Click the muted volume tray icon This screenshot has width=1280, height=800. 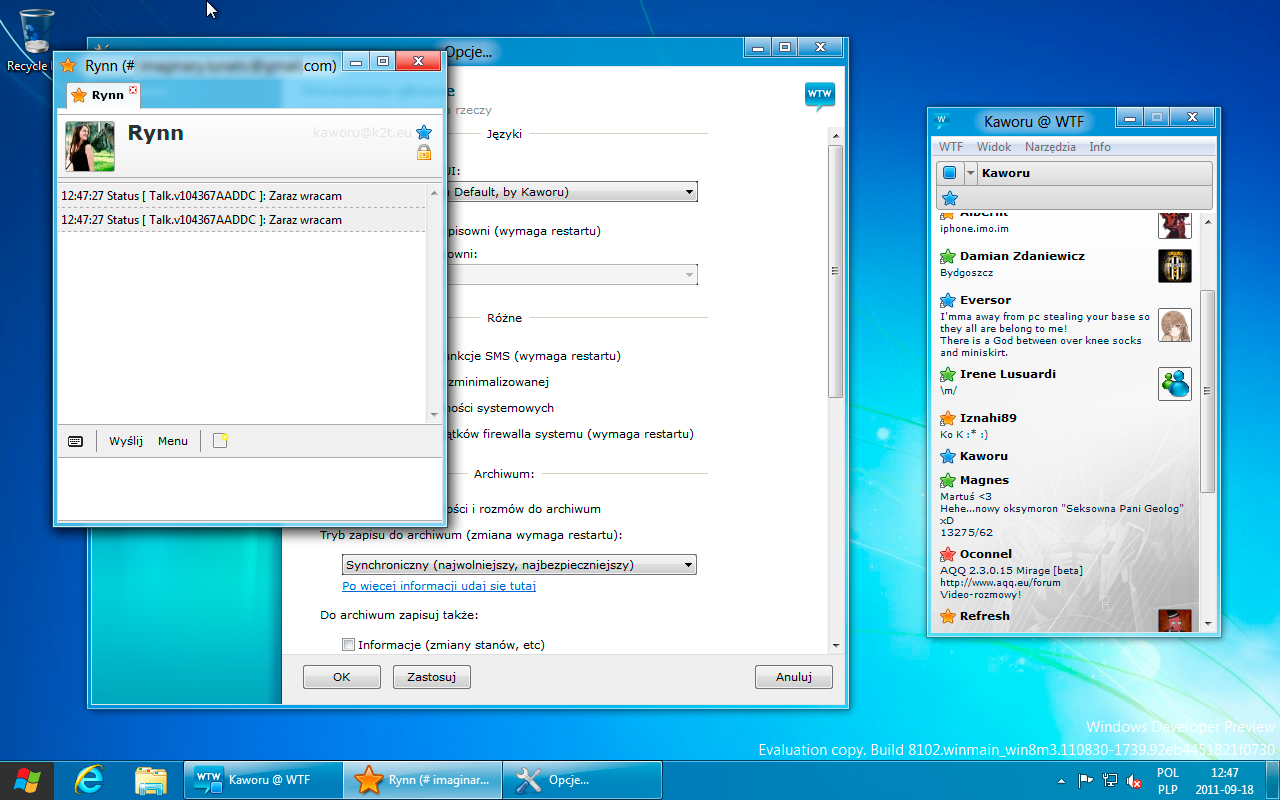point(1135,781)
